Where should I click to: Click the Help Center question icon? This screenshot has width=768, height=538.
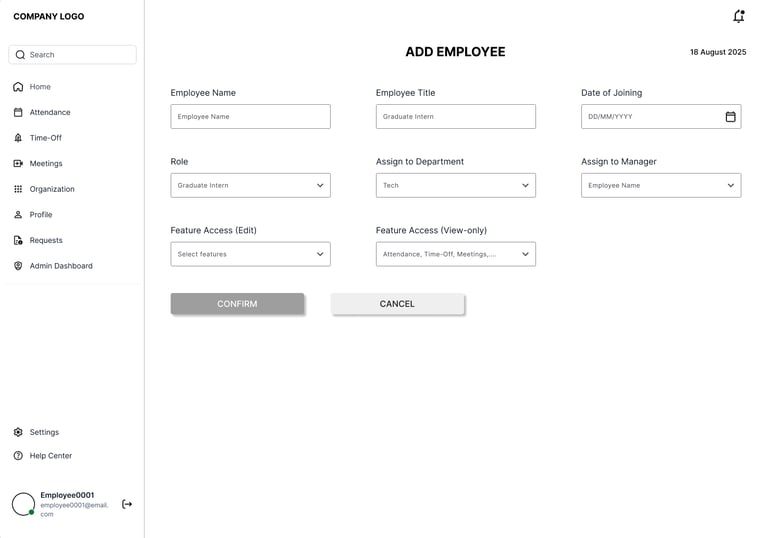(18, 456)
